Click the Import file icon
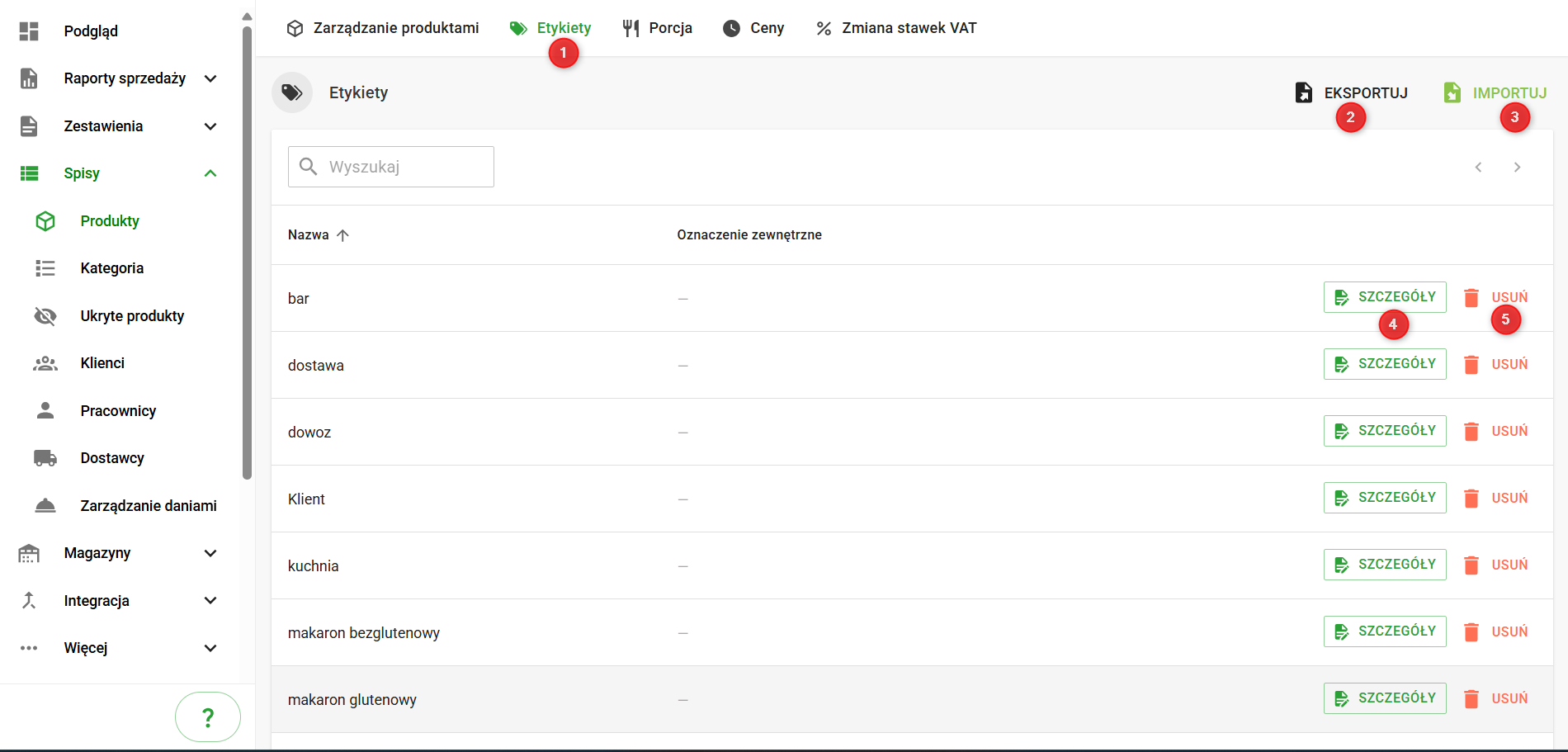1568x752 pixels. [x=1452, y=92]
